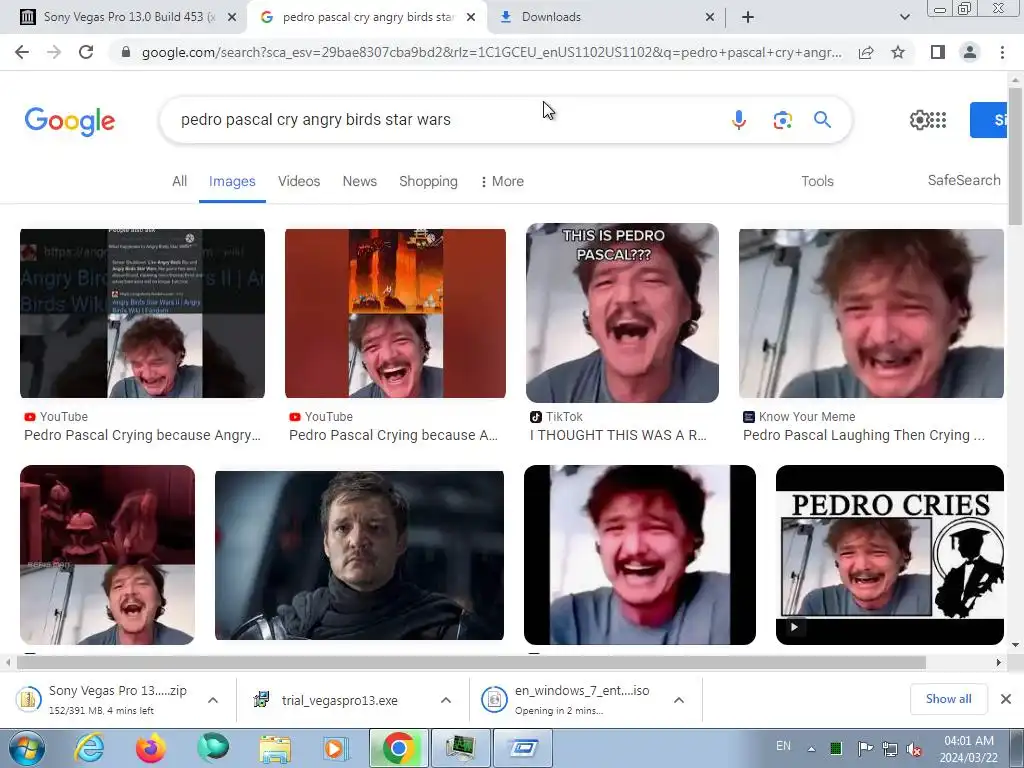Select the Images results tab
Viewport: 1024px width, 768px height.
(x=232, y=182)
